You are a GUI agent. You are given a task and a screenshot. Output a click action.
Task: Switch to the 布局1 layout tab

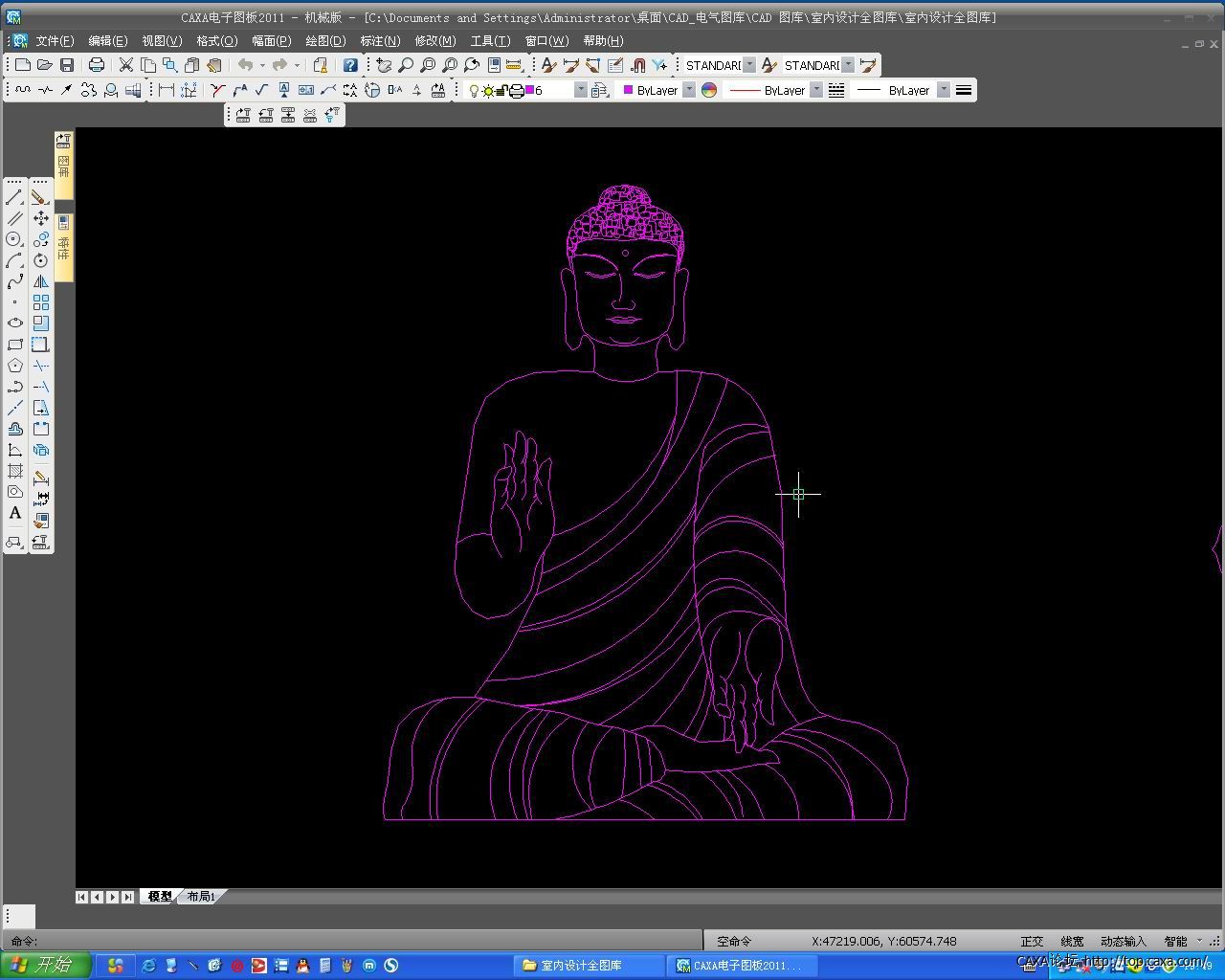(x=201, y=897)
